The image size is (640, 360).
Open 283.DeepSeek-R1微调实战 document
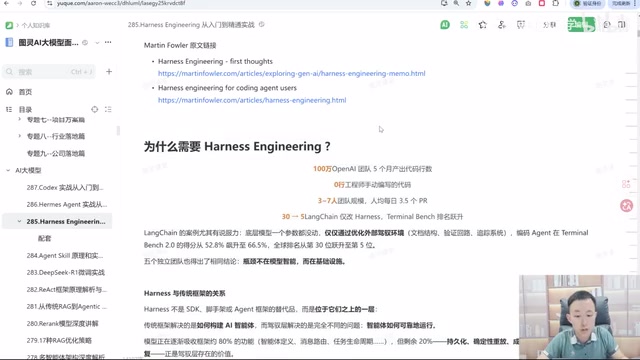pyautogui.click(x=66, y=272)
